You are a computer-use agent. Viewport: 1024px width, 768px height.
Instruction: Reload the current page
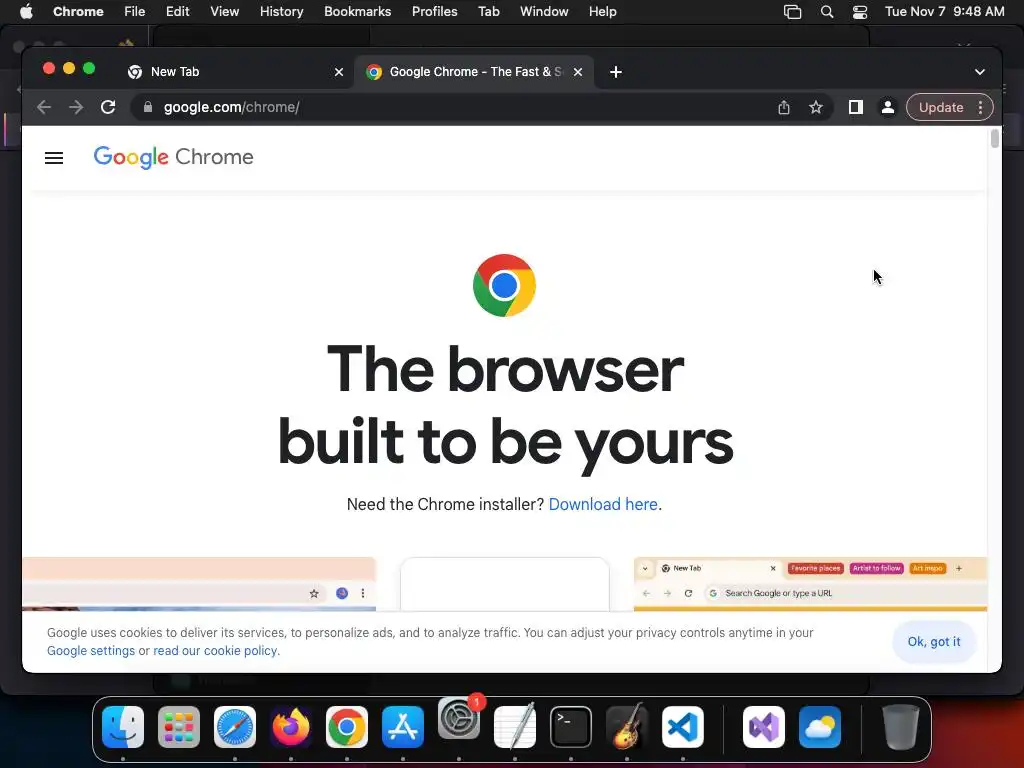tap(108, 107)
